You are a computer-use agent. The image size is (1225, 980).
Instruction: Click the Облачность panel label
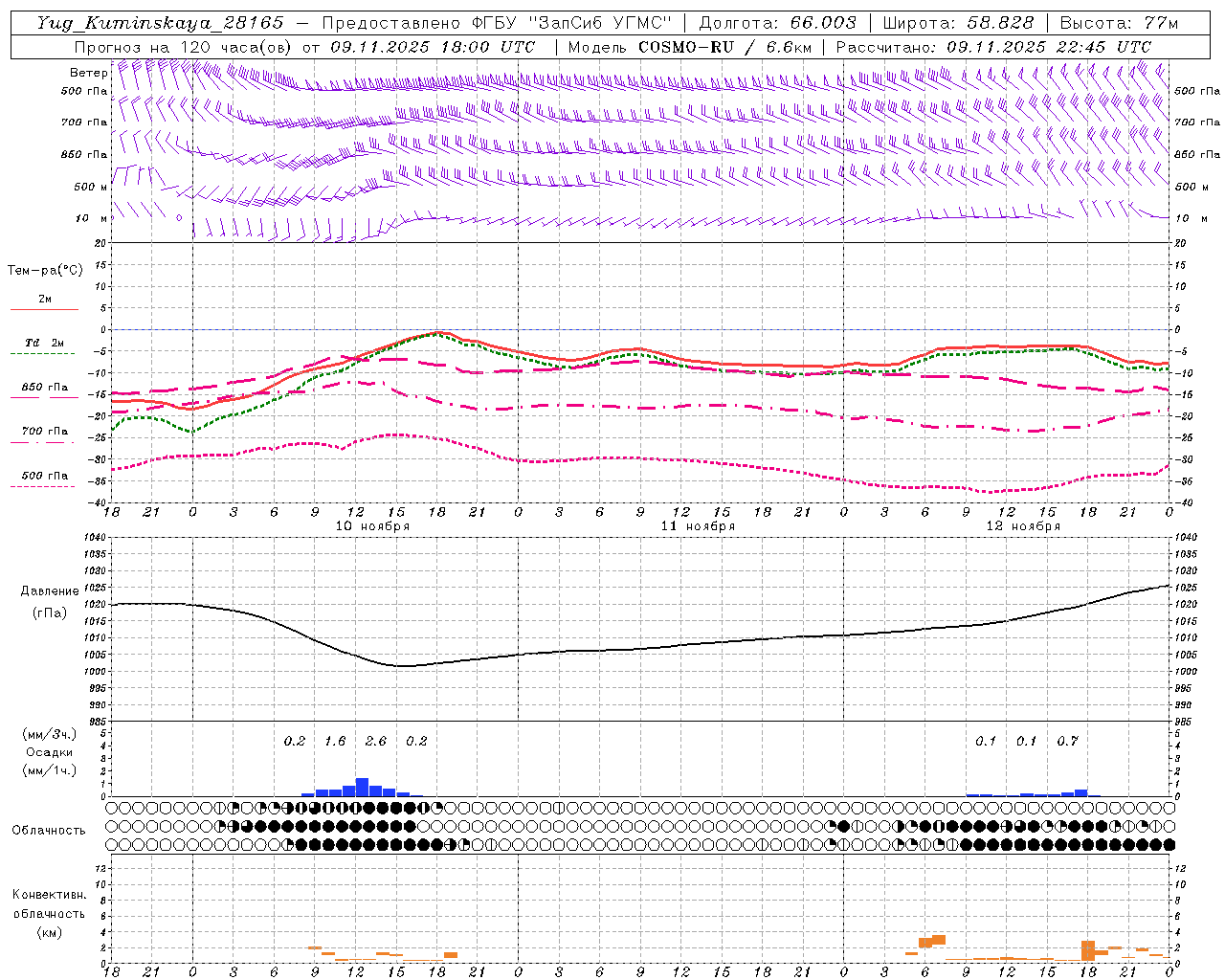coord(49,831)
